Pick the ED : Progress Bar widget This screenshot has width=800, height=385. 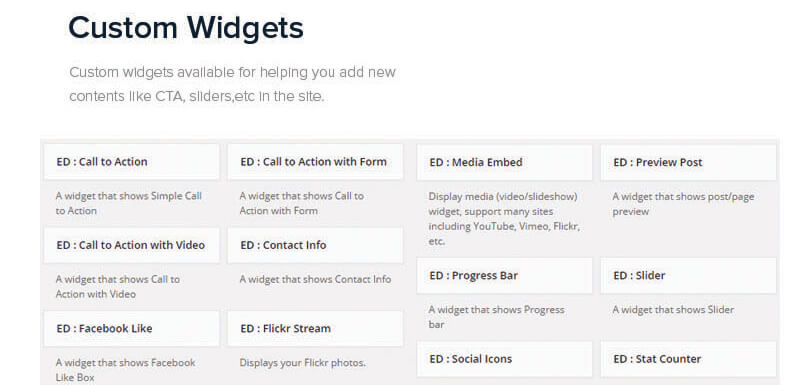505,276
